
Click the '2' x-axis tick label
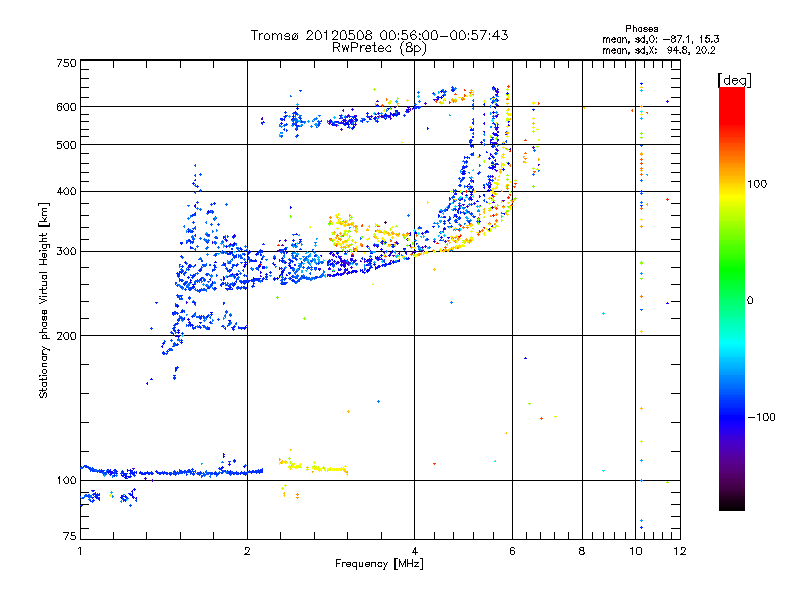[247, 551]
